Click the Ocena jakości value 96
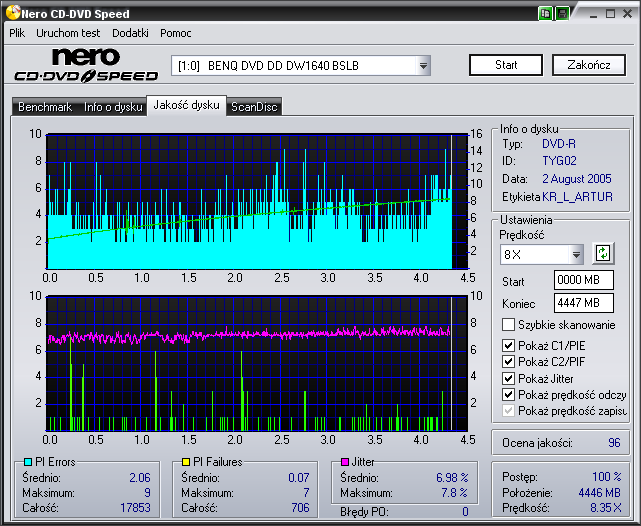The width and height of the screenshot is (641, 526). pos(614,443)
